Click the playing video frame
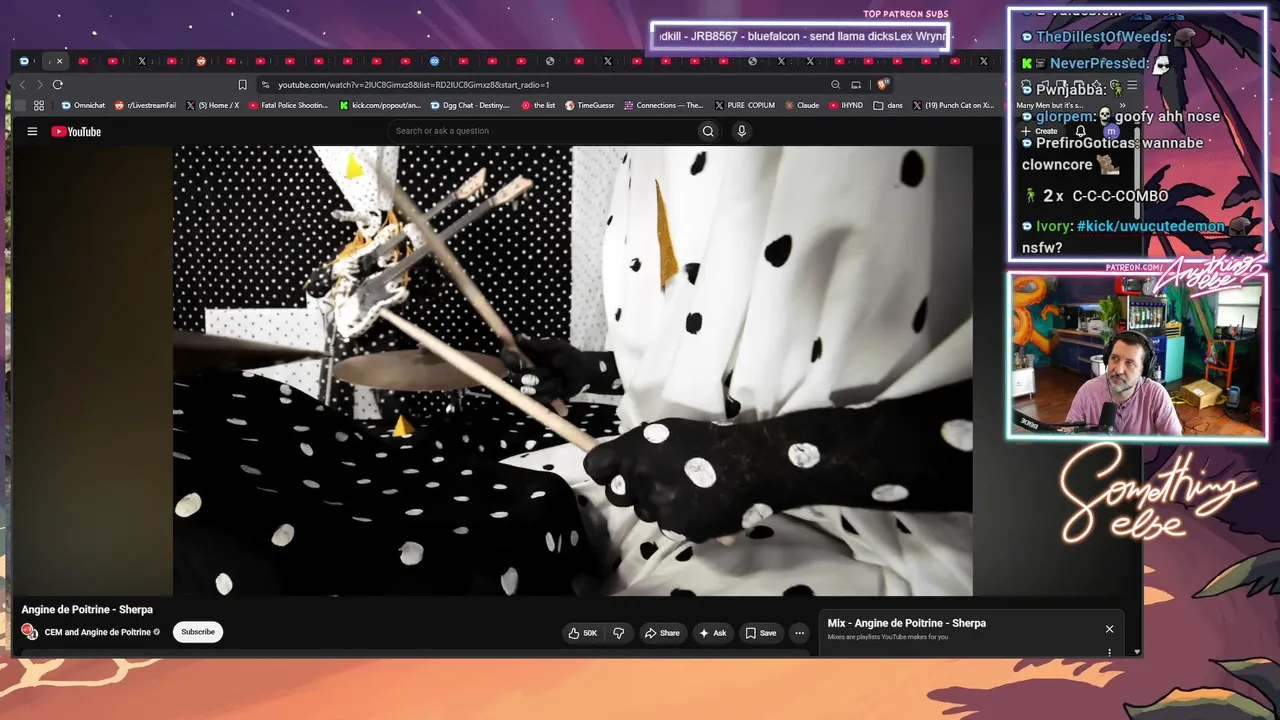 point(573,371)
